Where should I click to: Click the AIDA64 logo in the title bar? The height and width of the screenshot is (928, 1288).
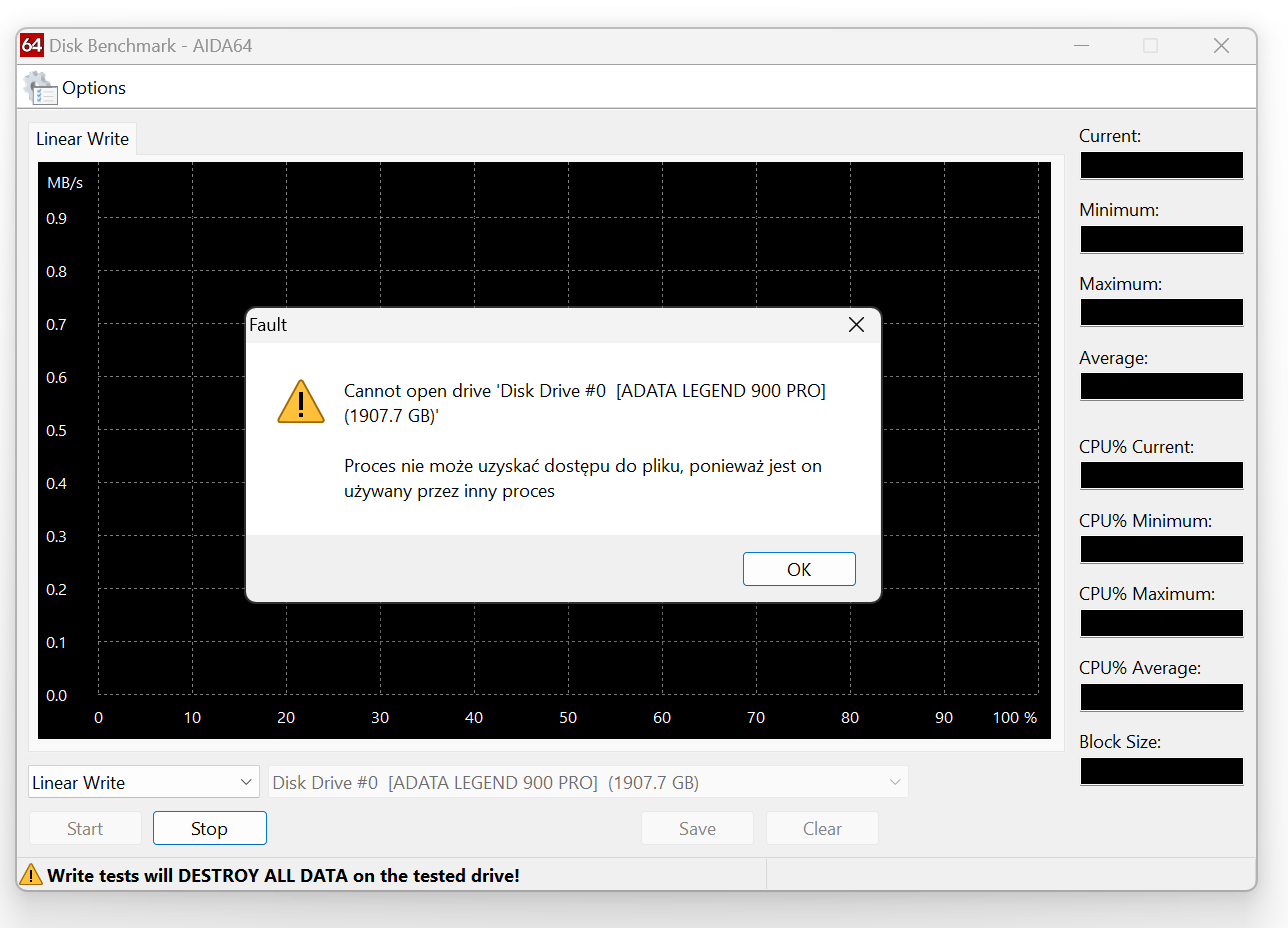(x=32, y=46)
